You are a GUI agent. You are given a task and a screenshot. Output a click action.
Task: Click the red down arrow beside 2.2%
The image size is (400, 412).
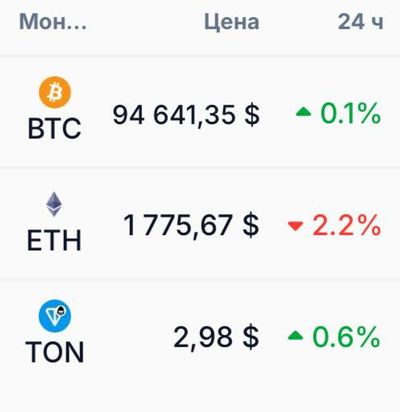click(x=295, y=226)
